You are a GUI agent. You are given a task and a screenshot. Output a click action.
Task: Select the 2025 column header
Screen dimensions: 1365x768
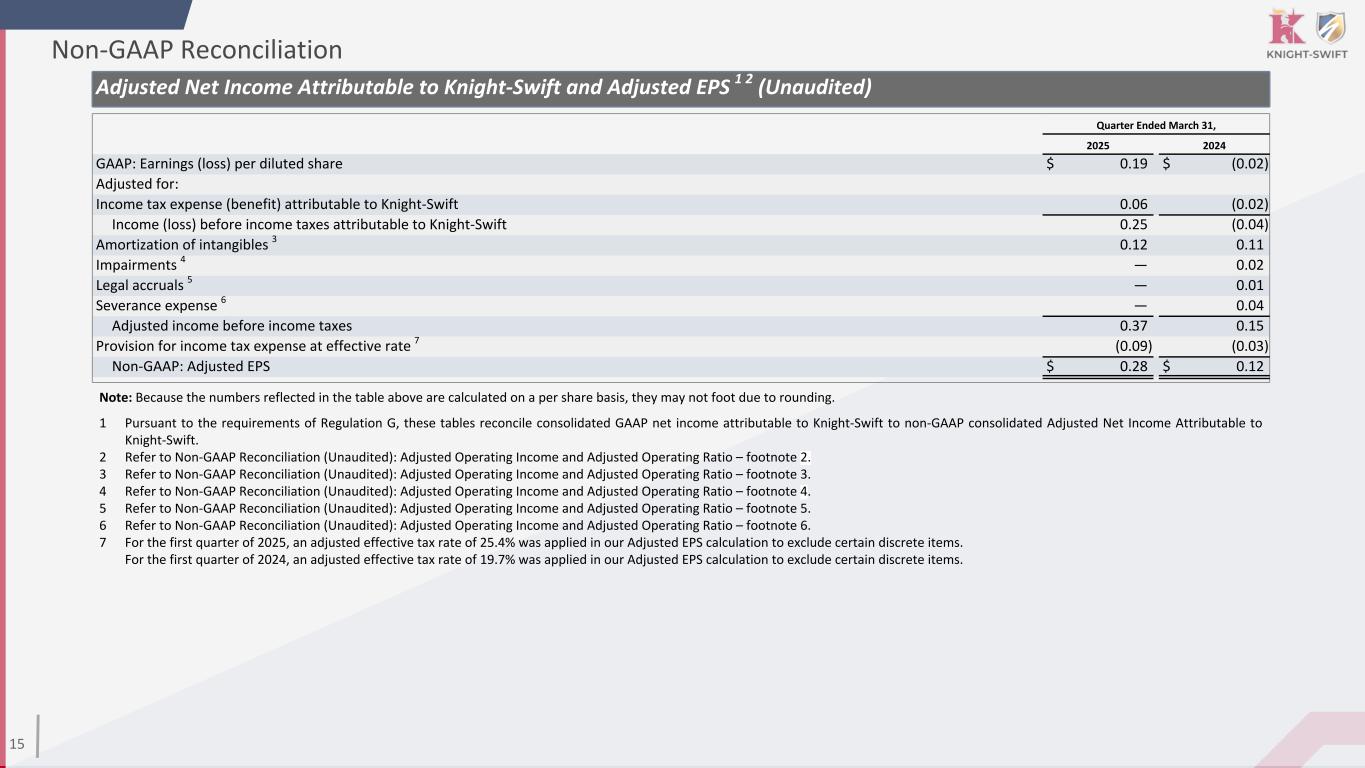pyautogui.click(x=1098, y=145)
